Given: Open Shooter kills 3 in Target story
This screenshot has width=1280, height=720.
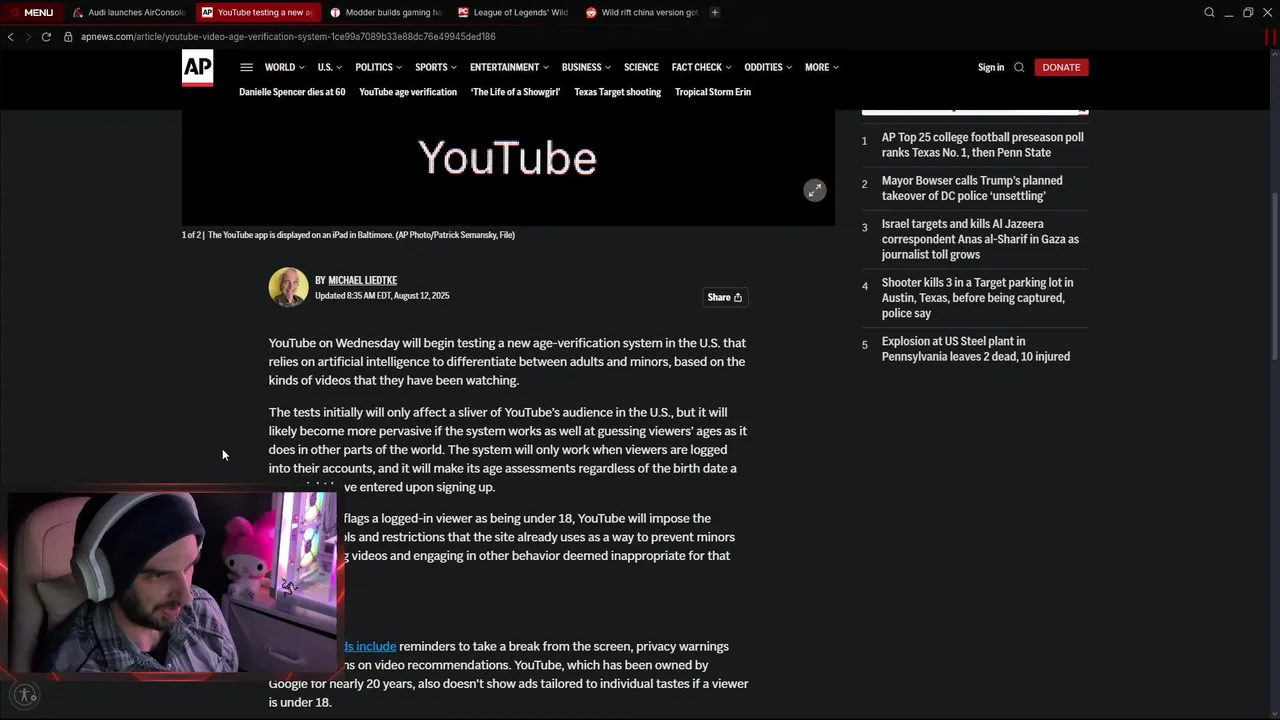Looking at the screenshot, I should click(977, 298).
